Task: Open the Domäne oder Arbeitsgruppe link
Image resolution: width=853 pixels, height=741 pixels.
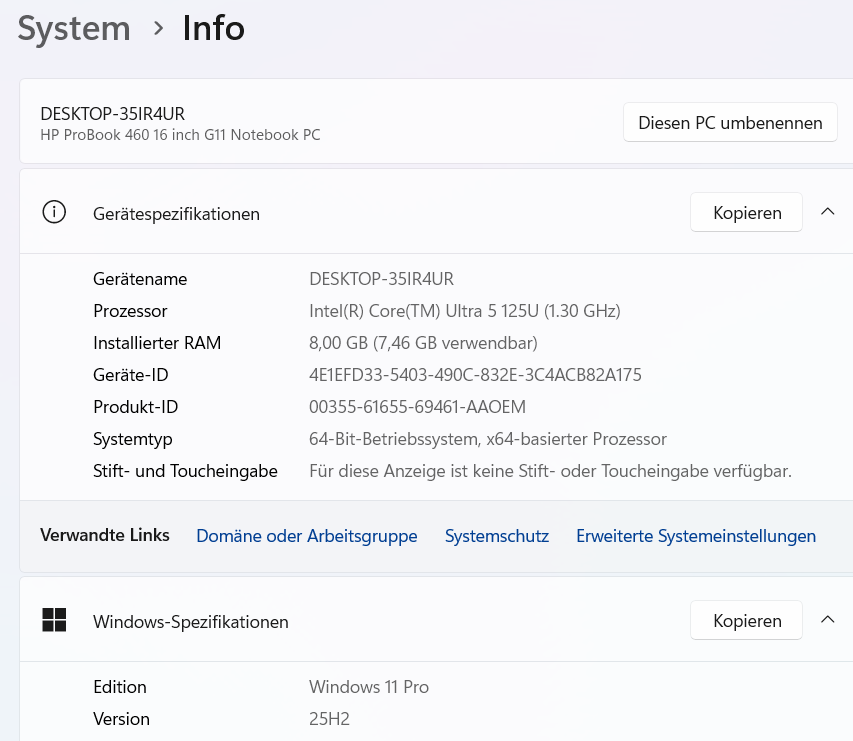Action: (307, 536)
